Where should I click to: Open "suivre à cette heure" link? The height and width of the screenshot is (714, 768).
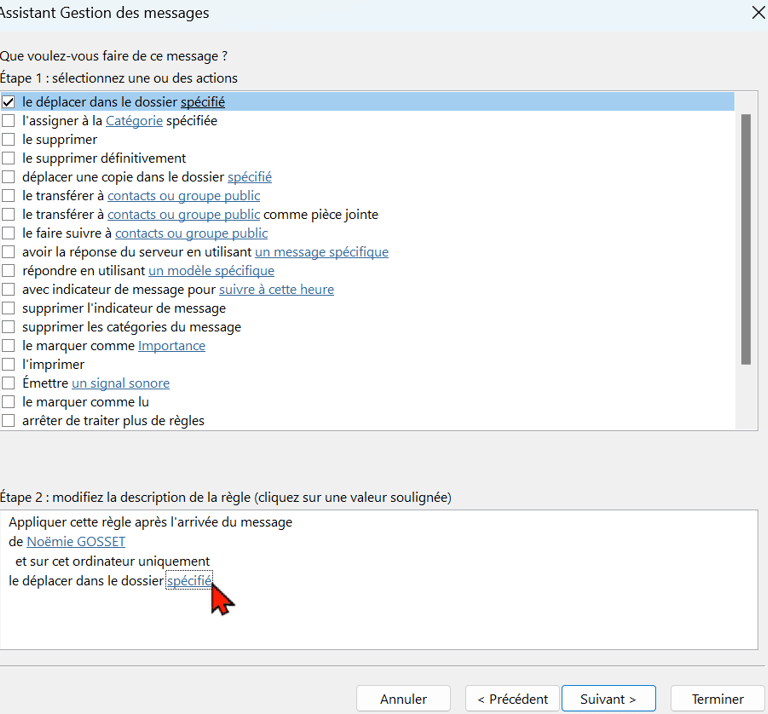pyautogui.click(x=276, y=289)
